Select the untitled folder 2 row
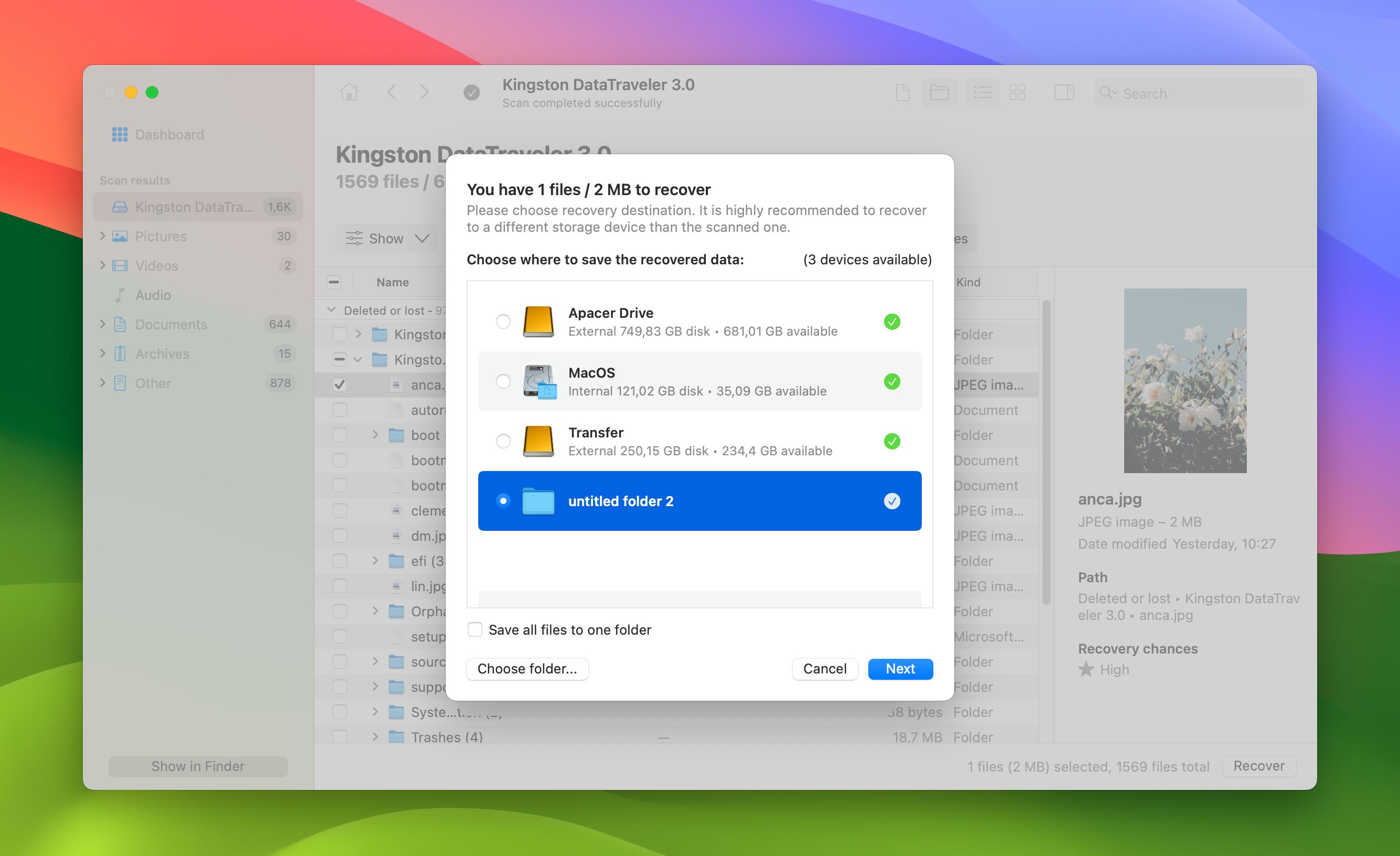 [x=699, y=501]
